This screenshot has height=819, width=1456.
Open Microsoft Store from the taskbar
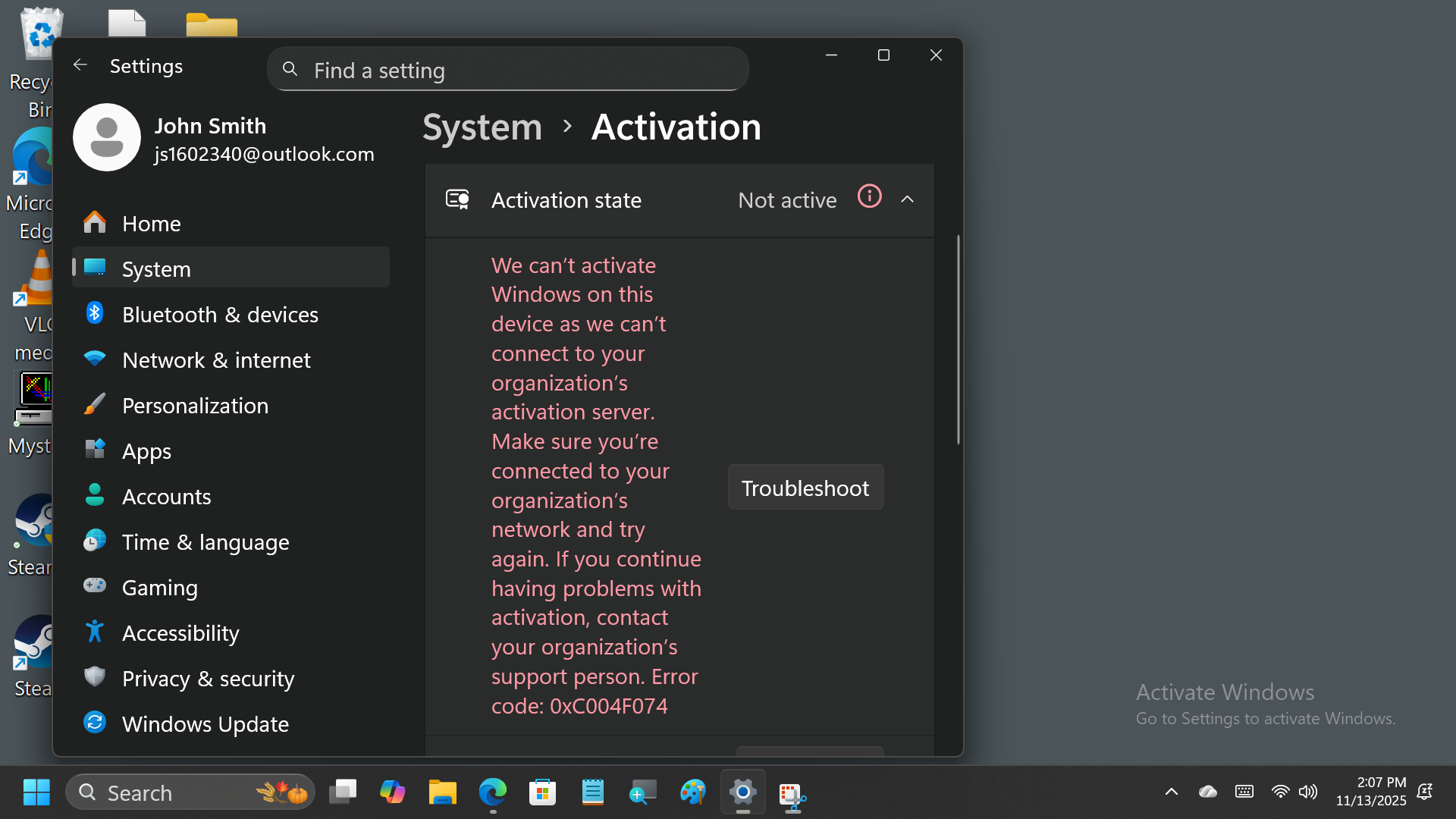coord(542,792)
